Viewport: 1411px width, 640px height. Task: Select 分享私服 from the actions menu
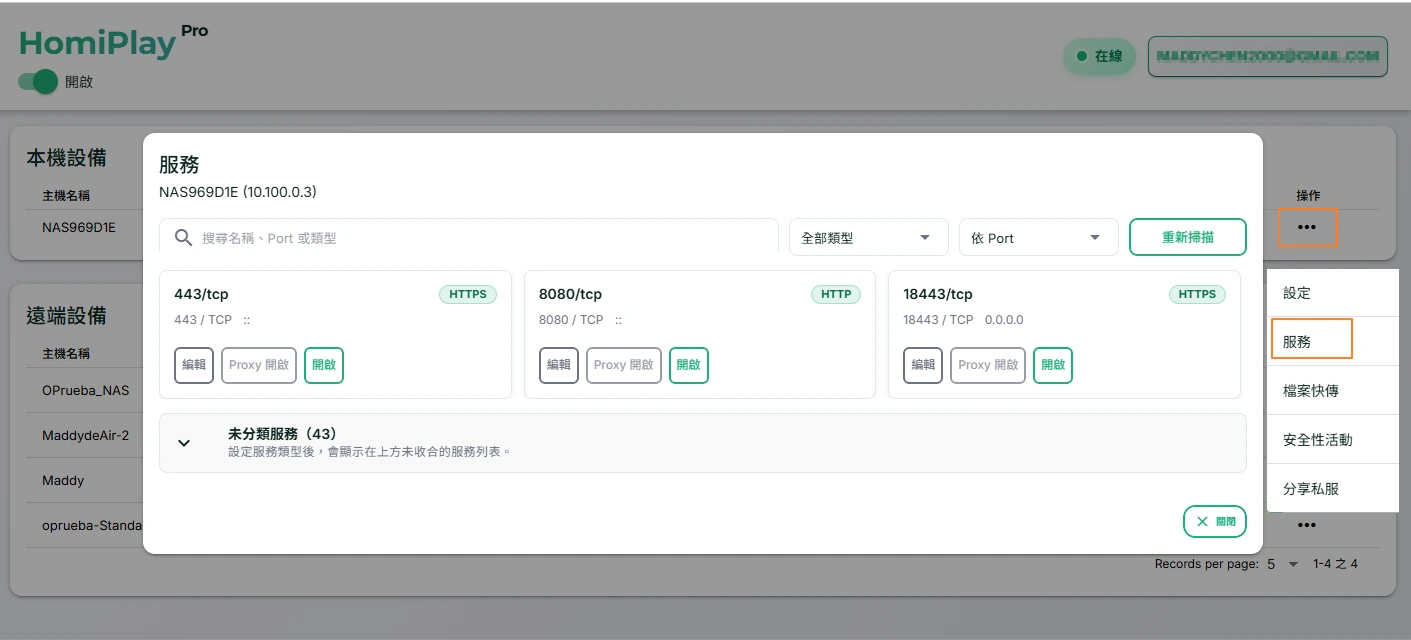(1333, 488)
